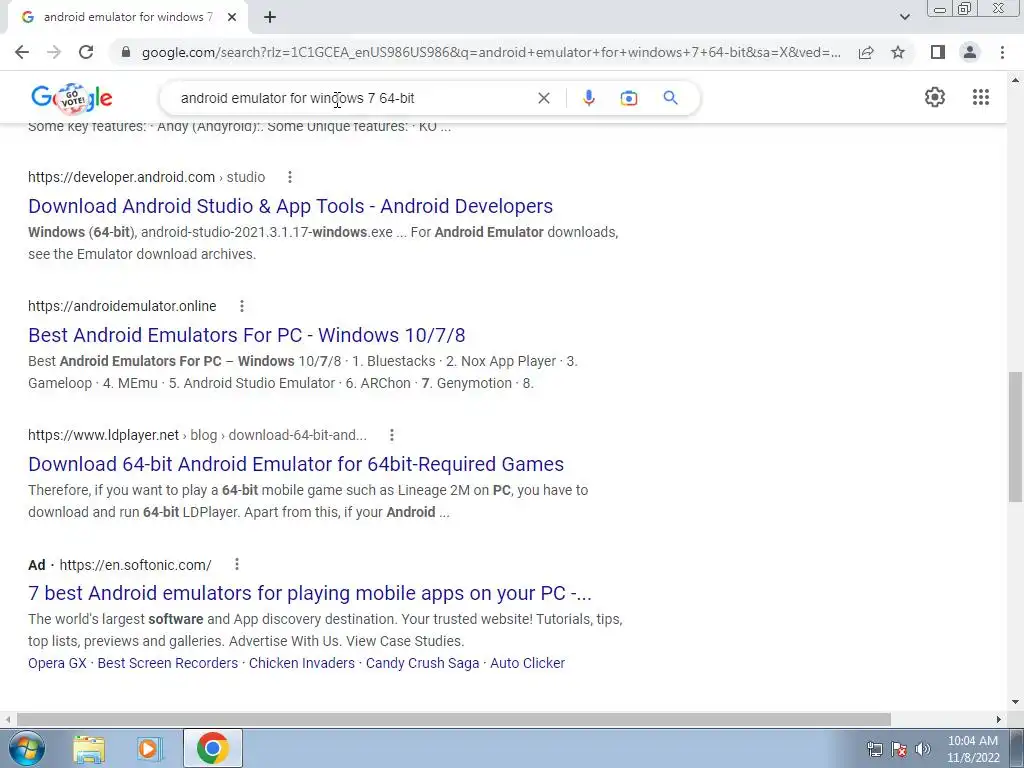This screenshot has width=1024, height=768.
Task: Click the Opera GX sitelink
Action: coord(57,663)
